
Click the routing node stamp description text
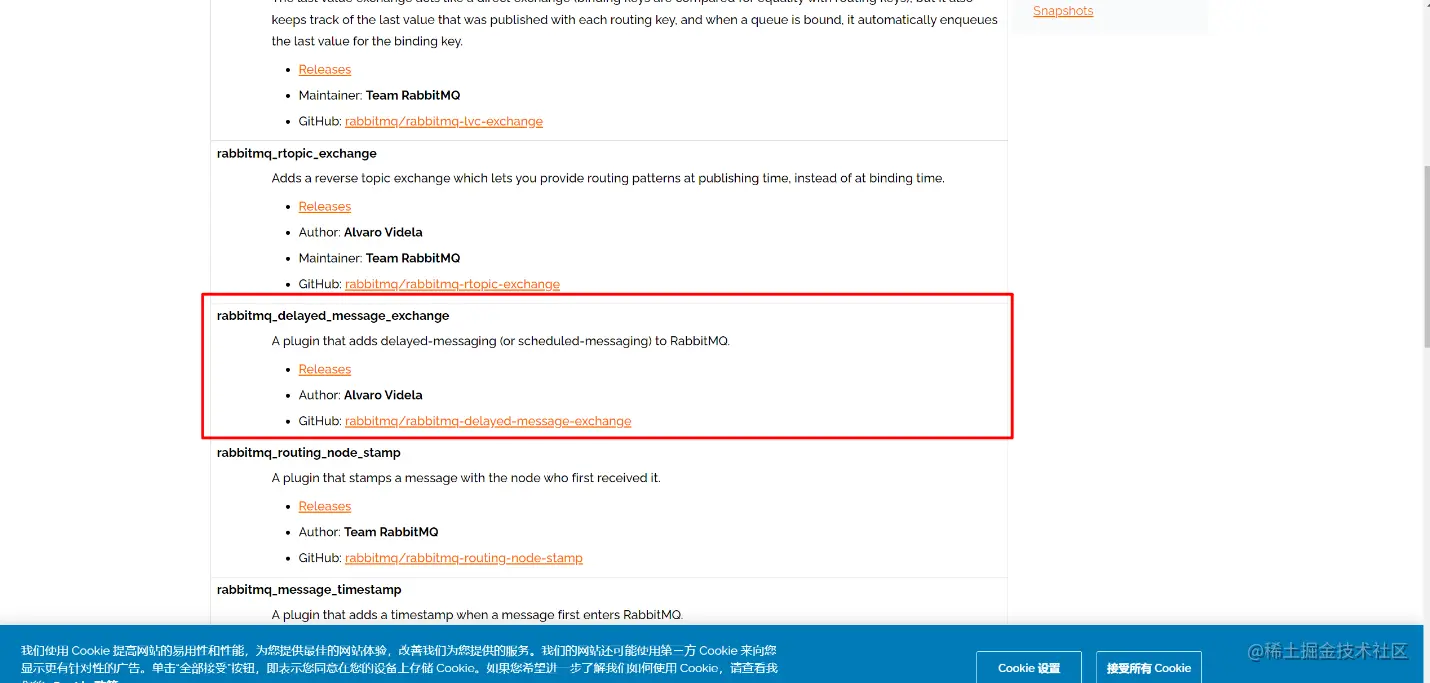click(x=466, y=478)
